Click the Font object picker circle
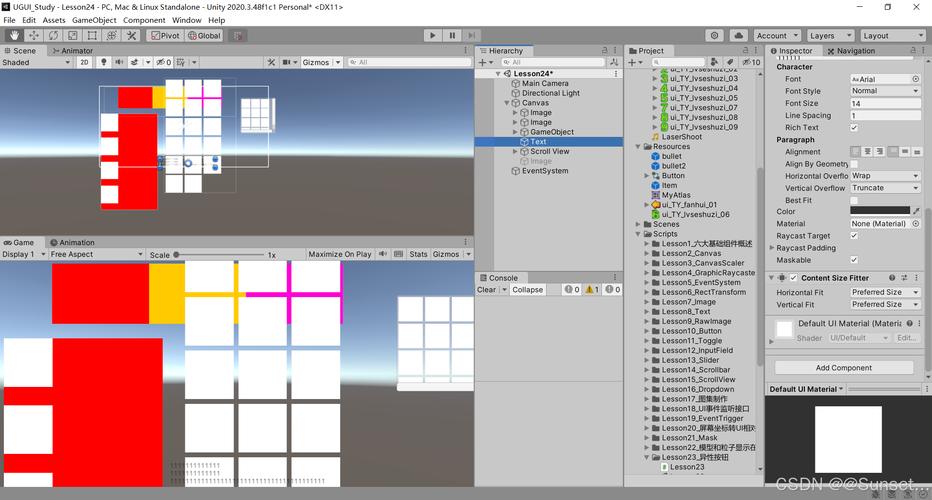Screen dimensions: 932x500 coord(916,79)
